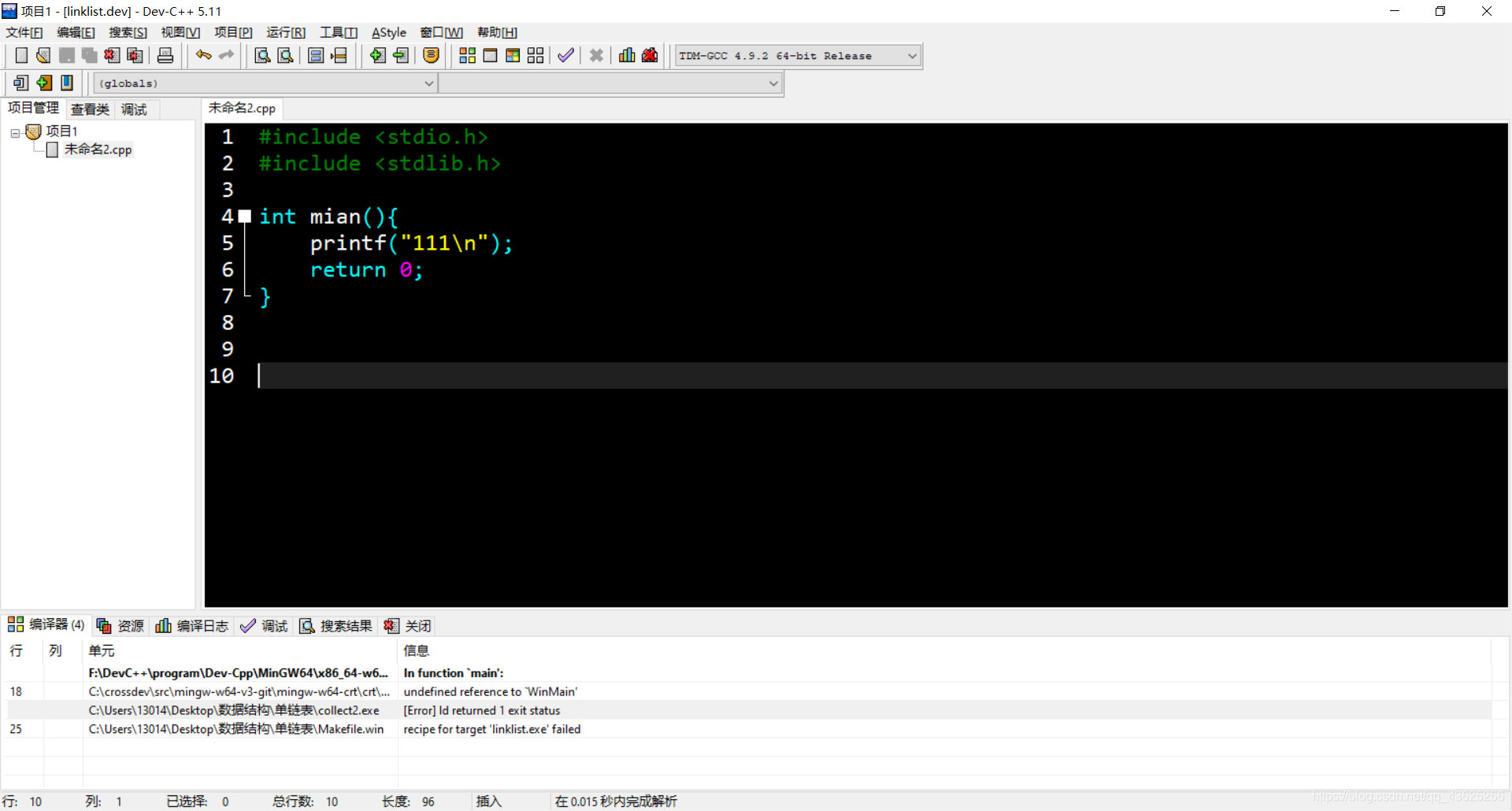
Task: Collapse the 项目1 tree node
Action: 14,132
